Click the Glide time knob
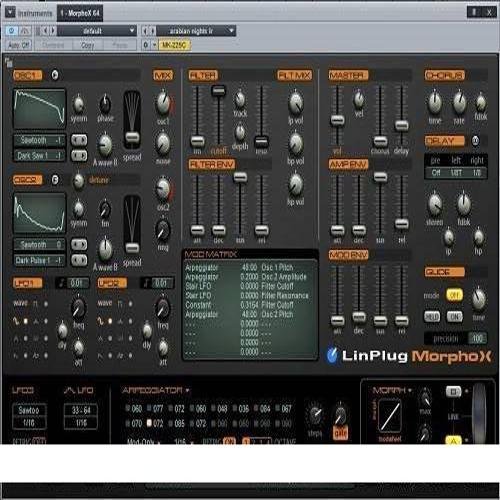The image size is (500, 500). pos(479,298)
